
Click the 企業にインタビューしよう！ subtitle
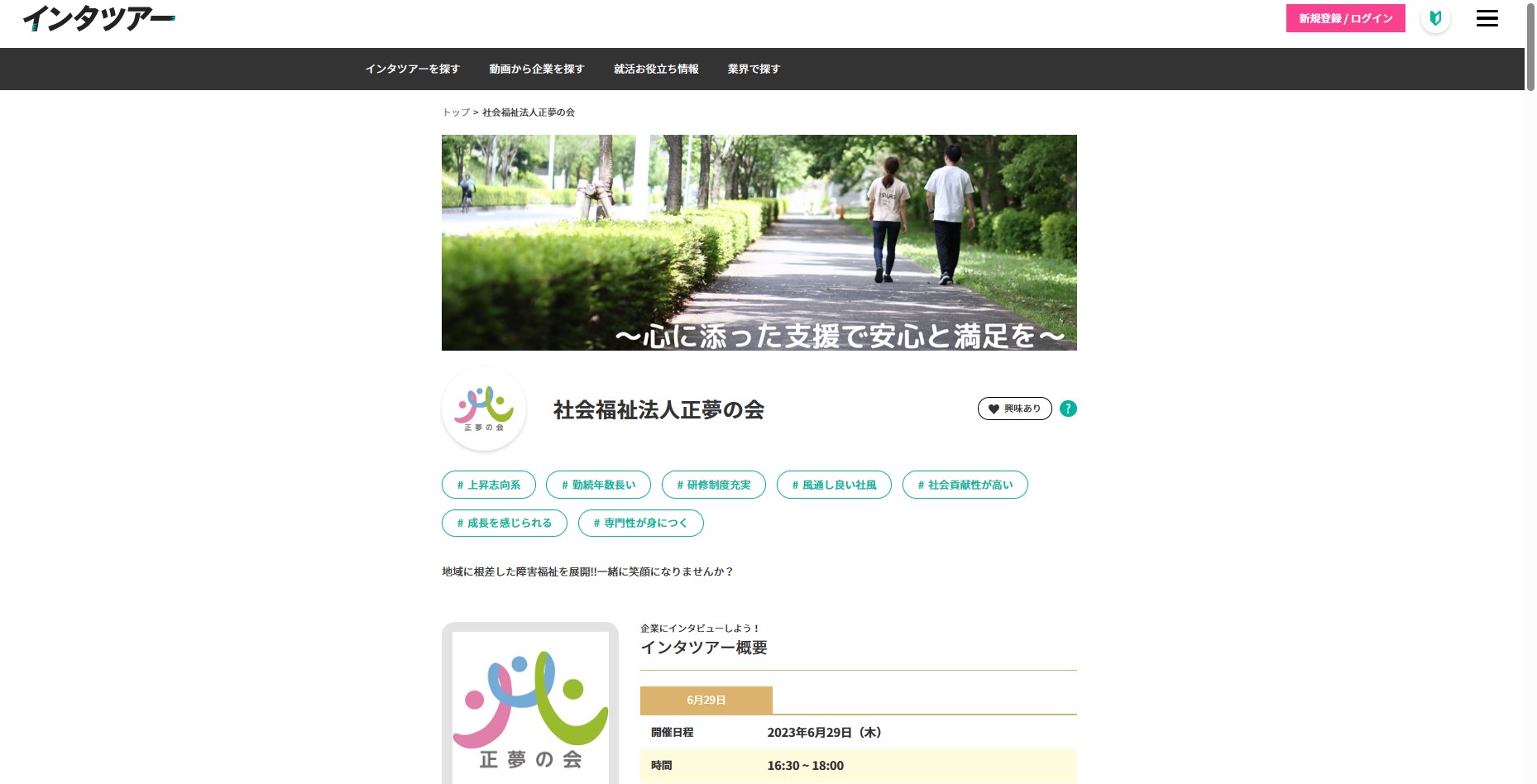coord(700,629)
